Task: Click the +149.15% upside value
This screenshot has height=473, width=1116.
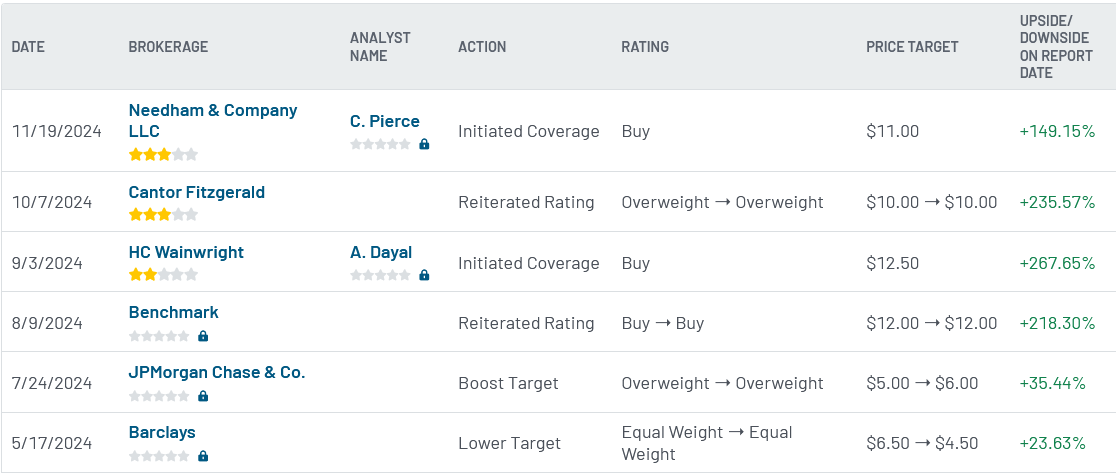Action: tap(1057, 132)
